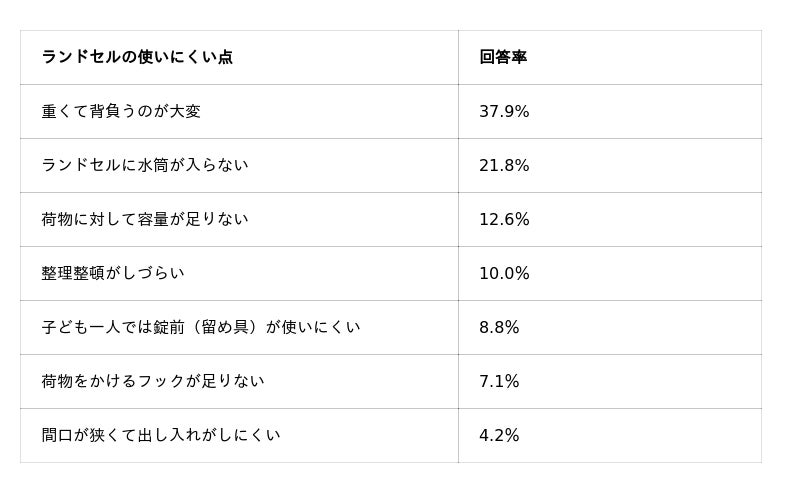The height and width of the screenshot is (493, 800).
Task: Click the 37.9% value cell
Action: (504, 111)
